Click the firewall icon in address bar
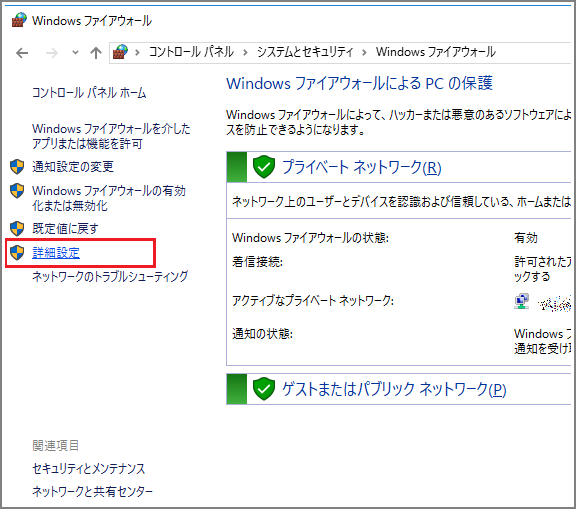The height and width of the screenshot is (509, 576). 120,52
